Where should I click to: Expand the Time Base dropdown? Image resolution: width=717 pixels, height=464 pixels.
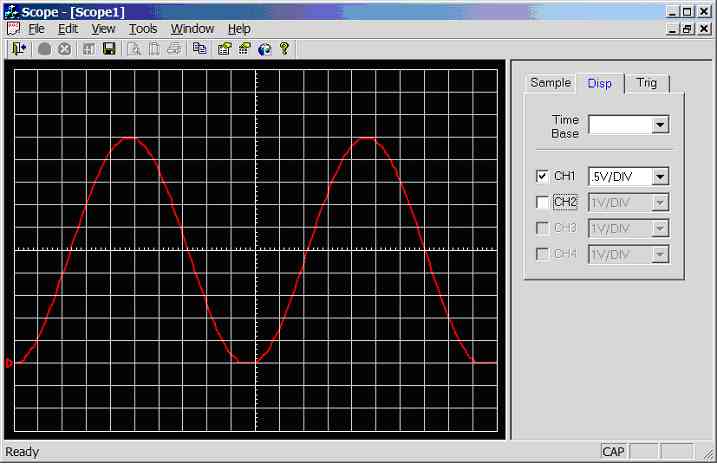point(660,125)
